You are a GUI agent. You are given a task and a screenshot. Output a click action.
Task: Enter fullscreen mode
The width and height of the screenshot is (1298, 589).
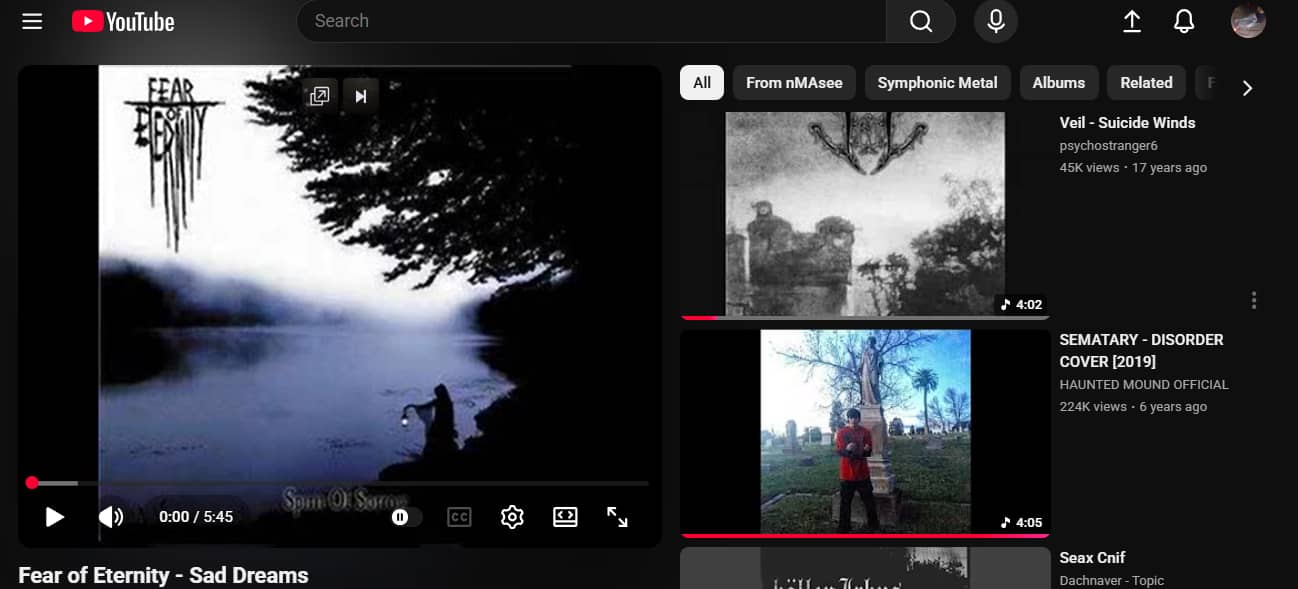click(618, 517)
